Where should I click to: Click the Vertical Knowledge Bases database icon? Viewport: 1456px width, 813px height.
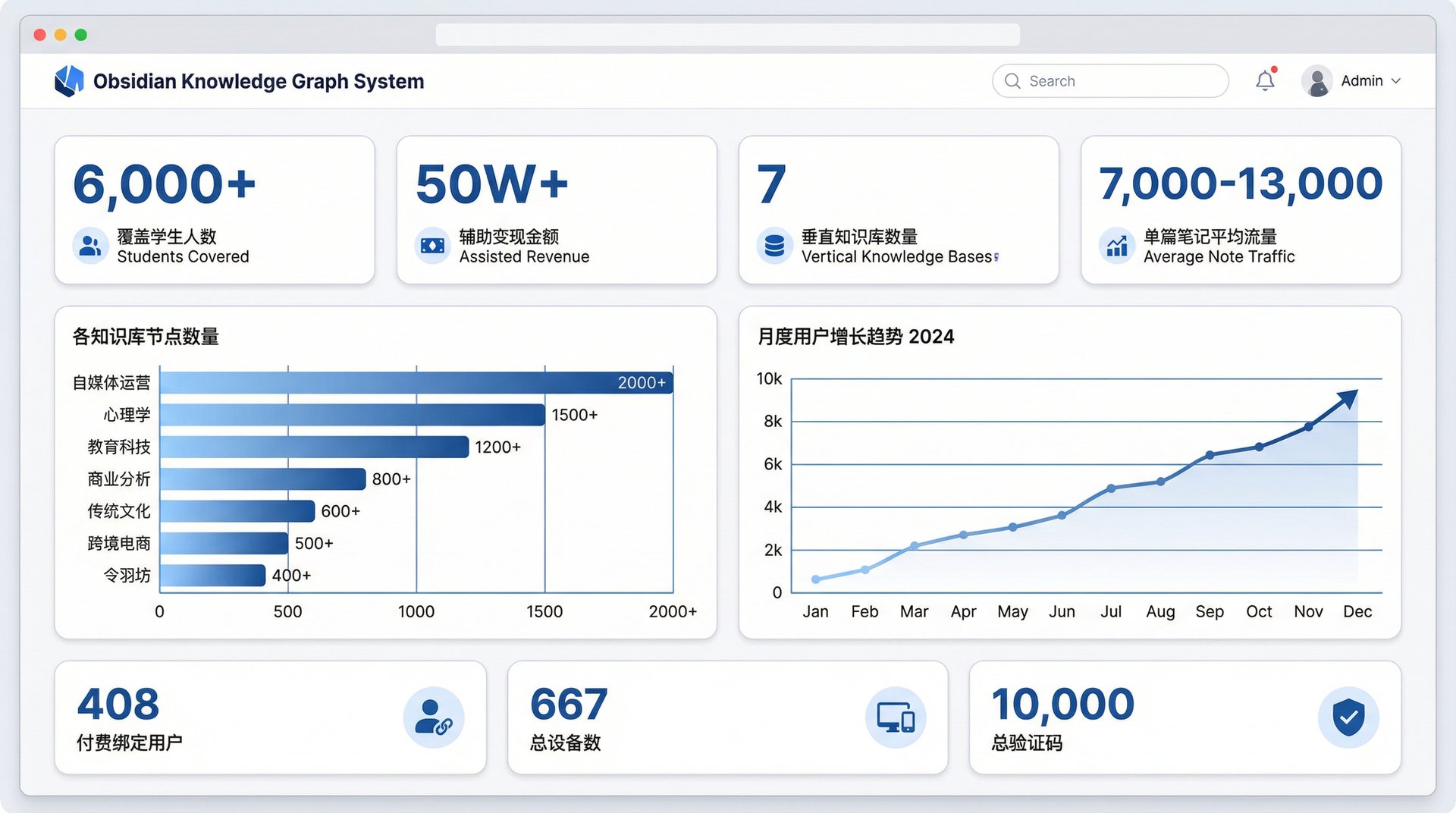(x=774, y=246)
